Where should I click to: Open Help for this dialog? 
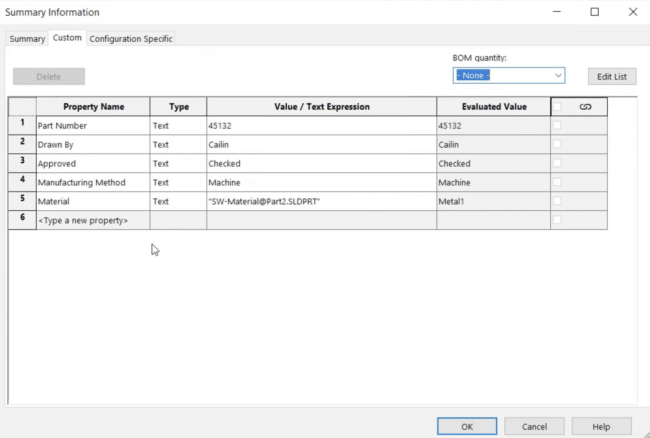click(601, 426)
